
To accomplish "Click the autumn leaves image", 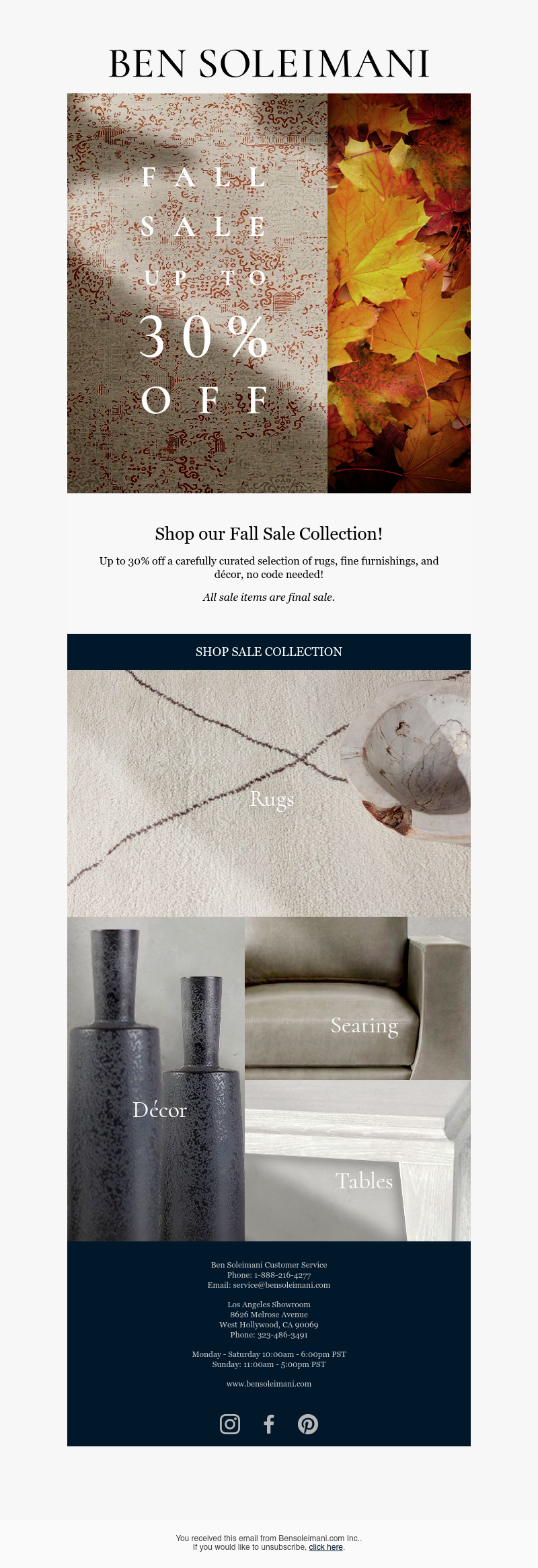I will [399, 293].
